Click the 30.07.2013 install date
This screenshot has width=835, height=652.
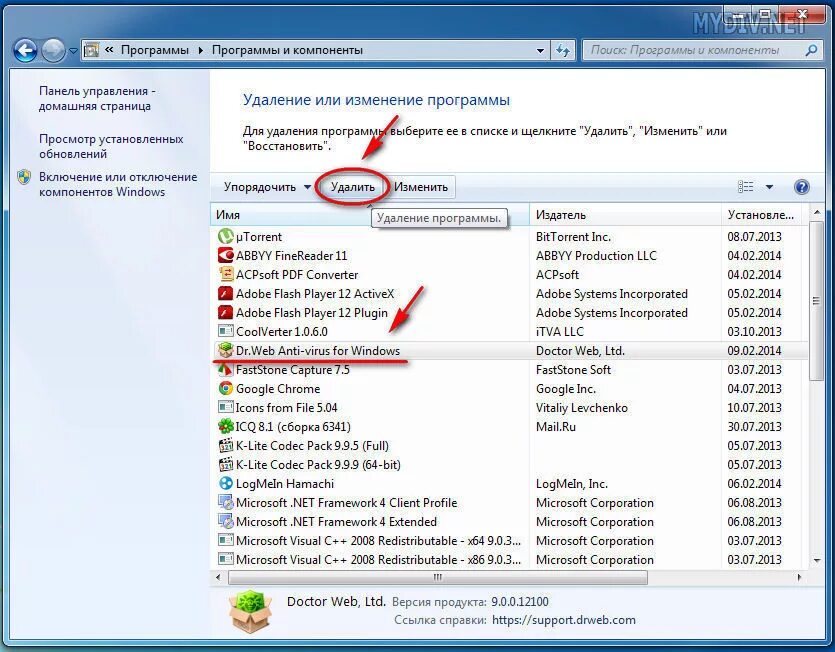coord(754,427)
